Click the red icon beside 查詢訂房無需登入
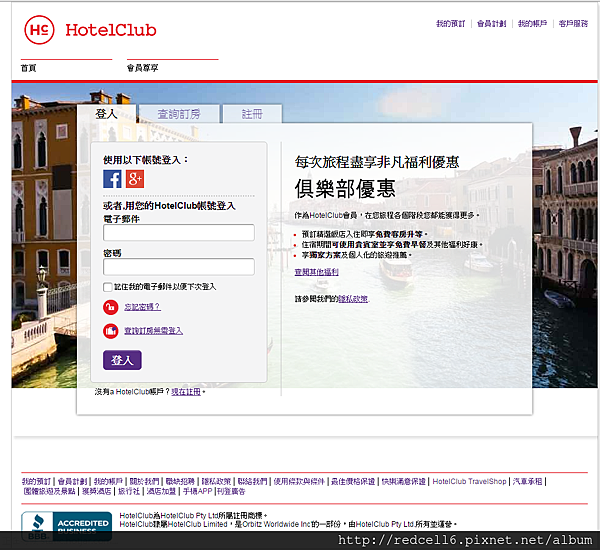This screenshot has width=600, height=550. tap(111, 331)
